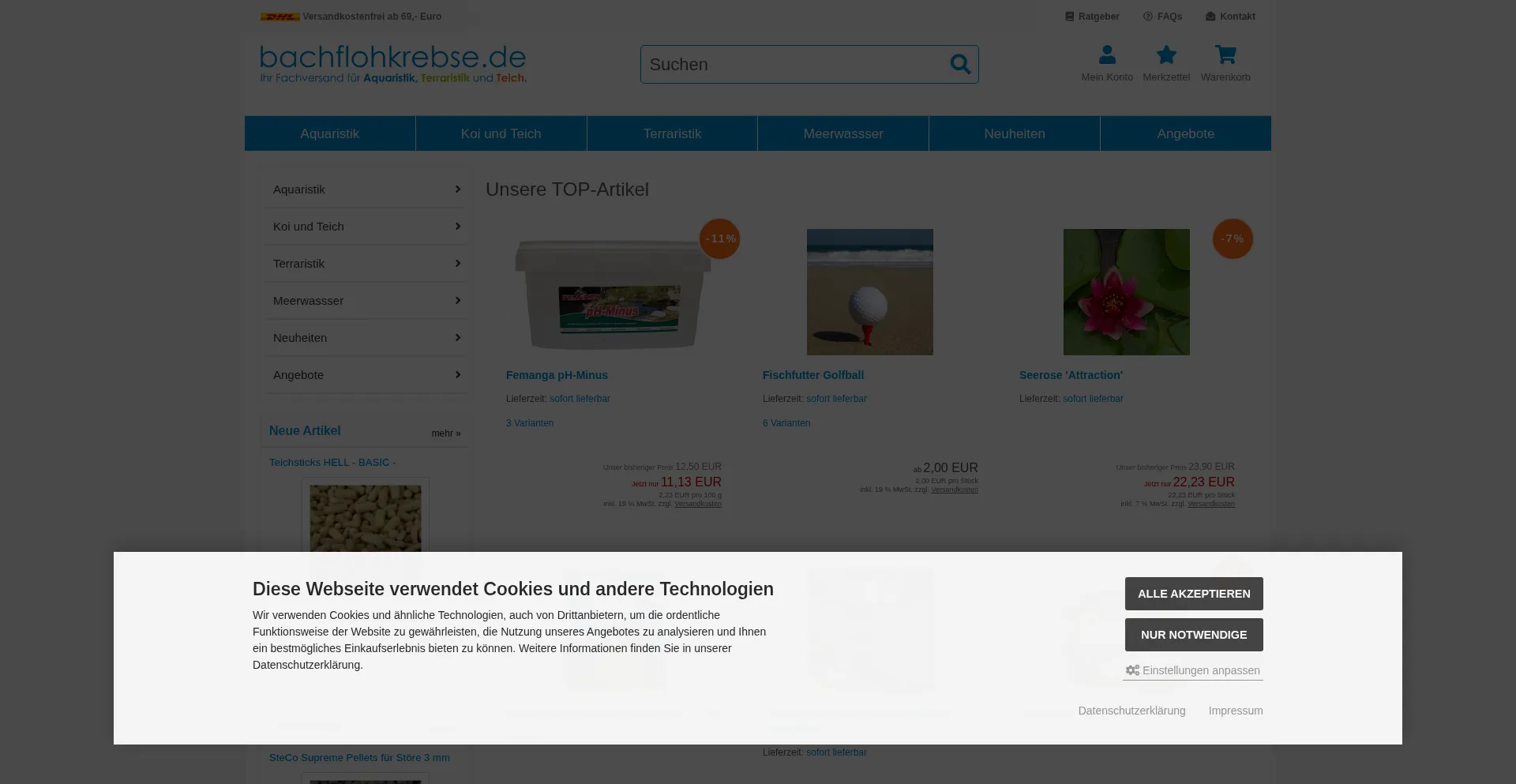Choose Nur Notwendige cookies button
Viewport: 1516px width, 784px height.
click(x=1194, y=635)
